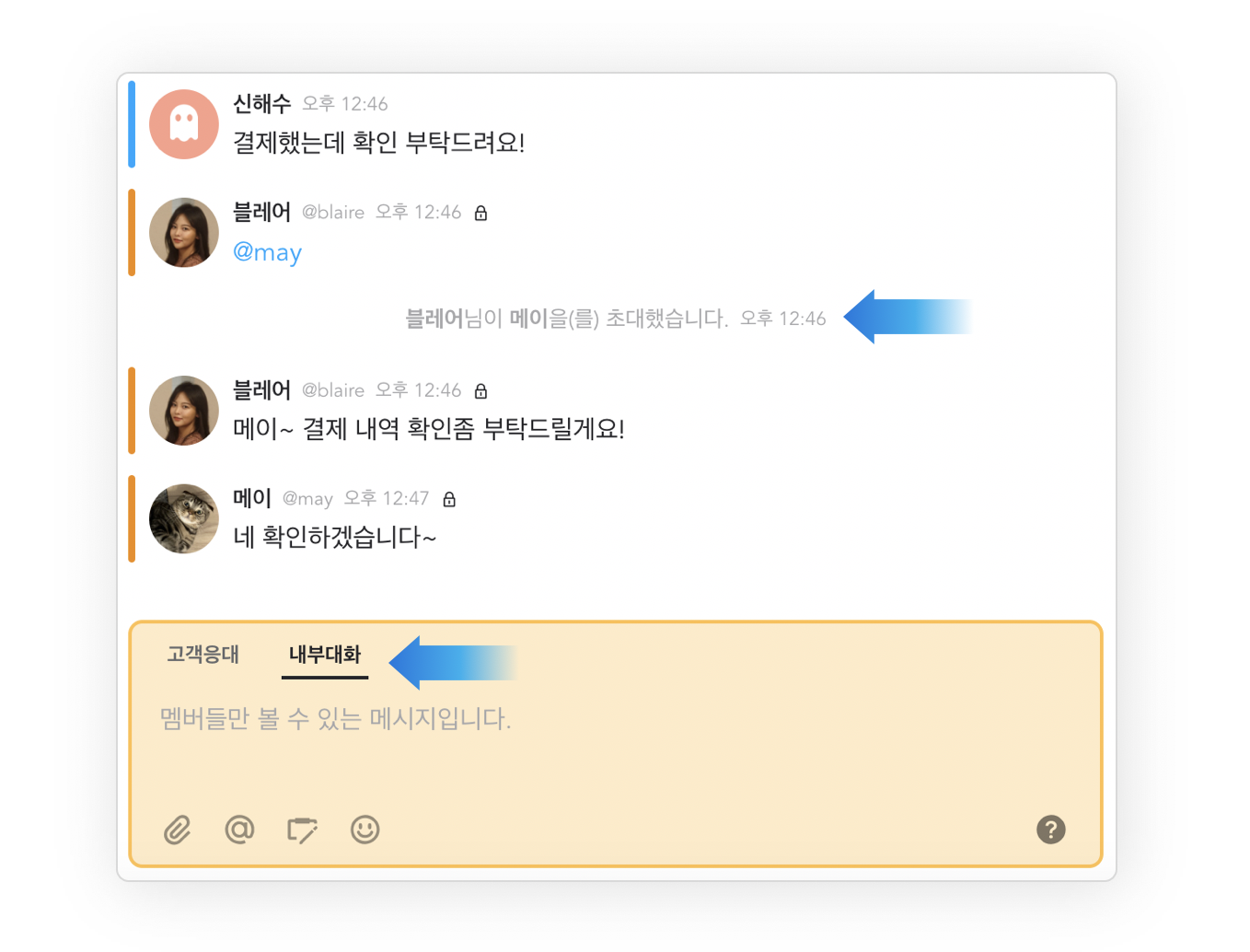Click the 메이 invited system message
1250x952 pixels.
point(566,319)
